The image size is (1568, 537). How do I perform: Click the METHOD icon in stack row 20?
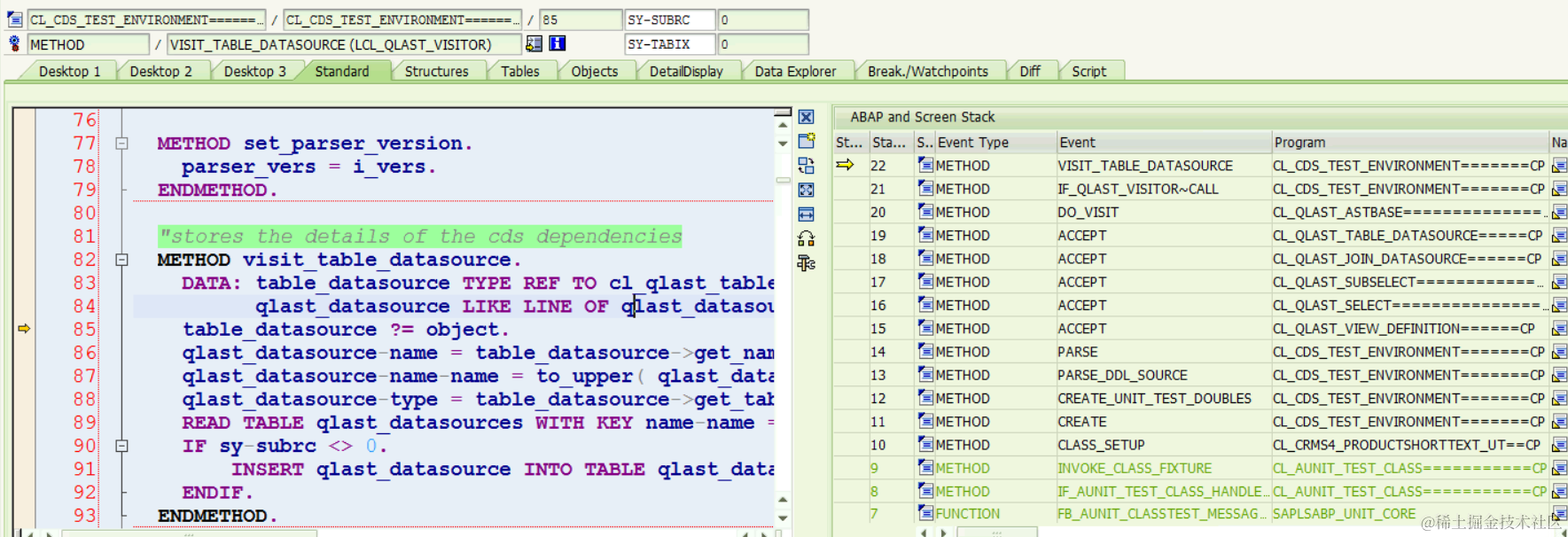[925, 212]
